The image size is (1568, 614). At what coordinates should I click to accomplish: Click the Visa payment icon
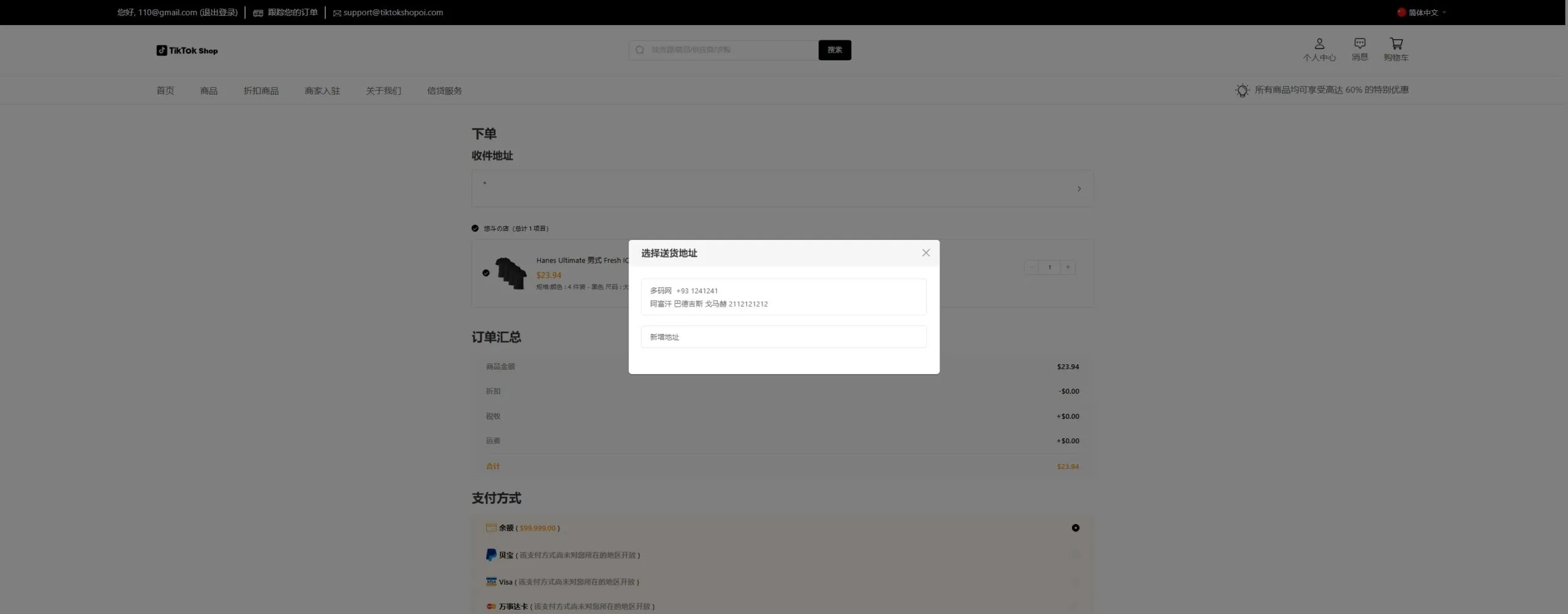tap(491, 582)
